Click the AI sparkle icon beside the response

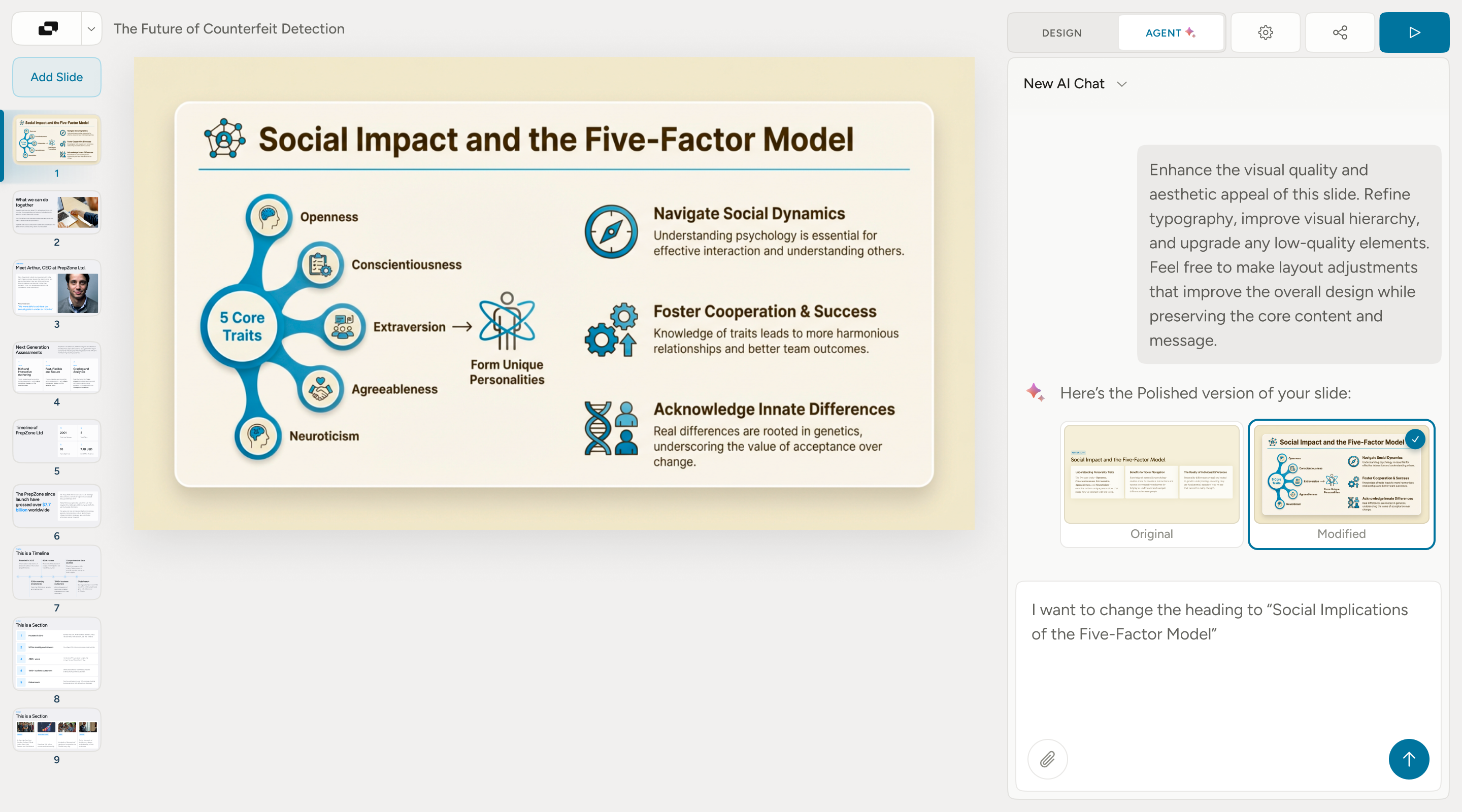pyautogui.click(x=1035, y=392)
